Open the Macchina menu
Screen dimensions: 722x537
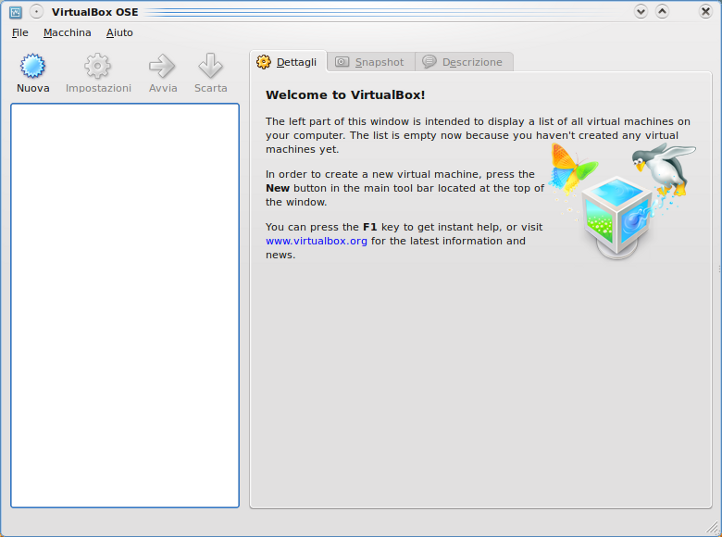(67, 33)
